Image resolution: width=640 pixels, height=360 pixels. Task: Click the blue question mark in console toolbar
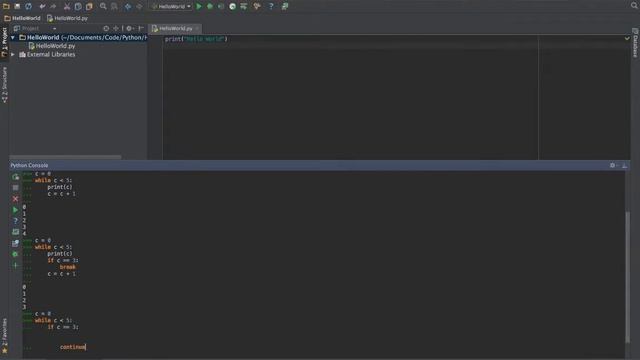[x=16, y=221]
